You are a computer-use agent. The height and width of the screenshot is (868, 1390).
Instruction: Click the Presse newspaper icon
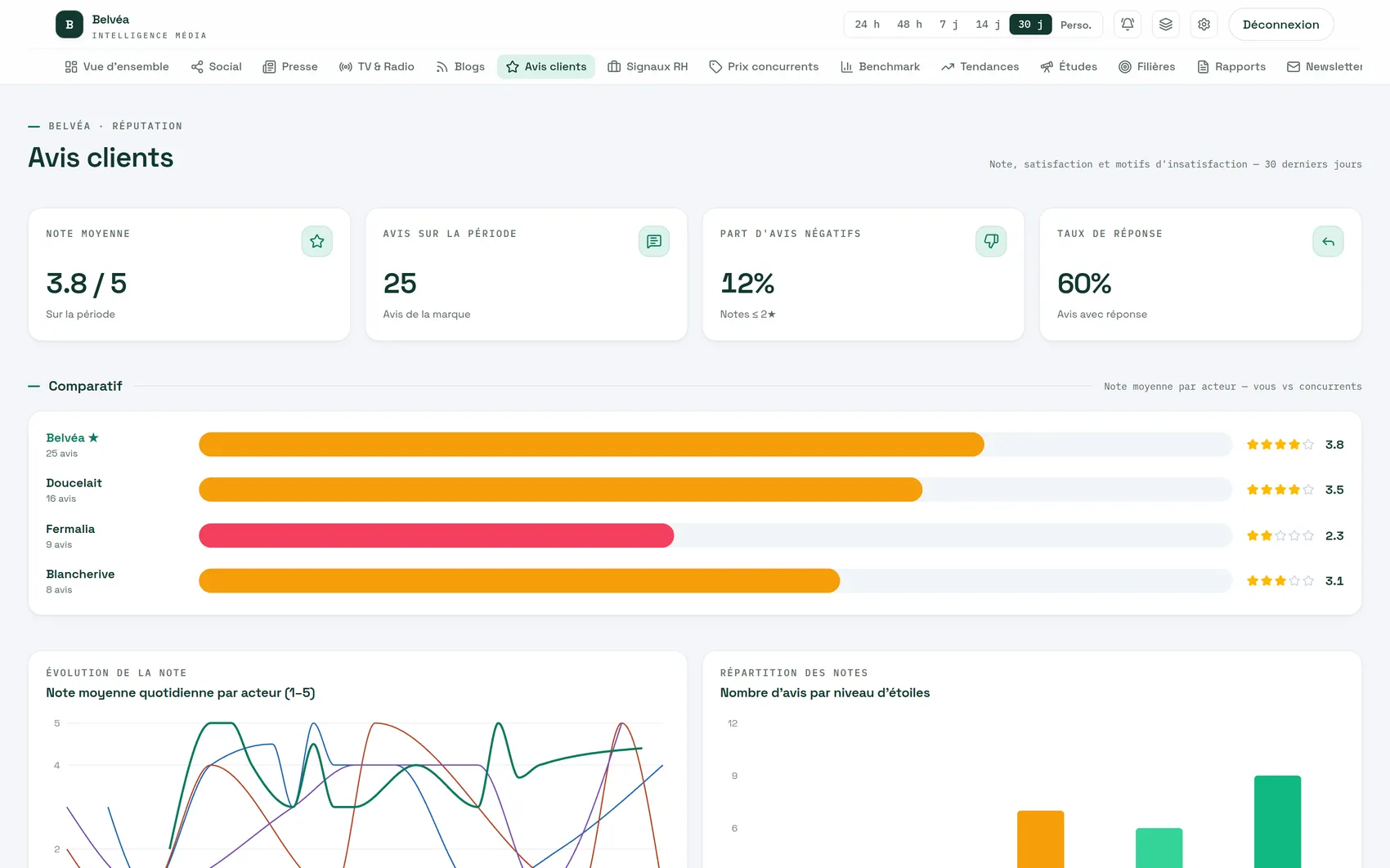[269, 67]
